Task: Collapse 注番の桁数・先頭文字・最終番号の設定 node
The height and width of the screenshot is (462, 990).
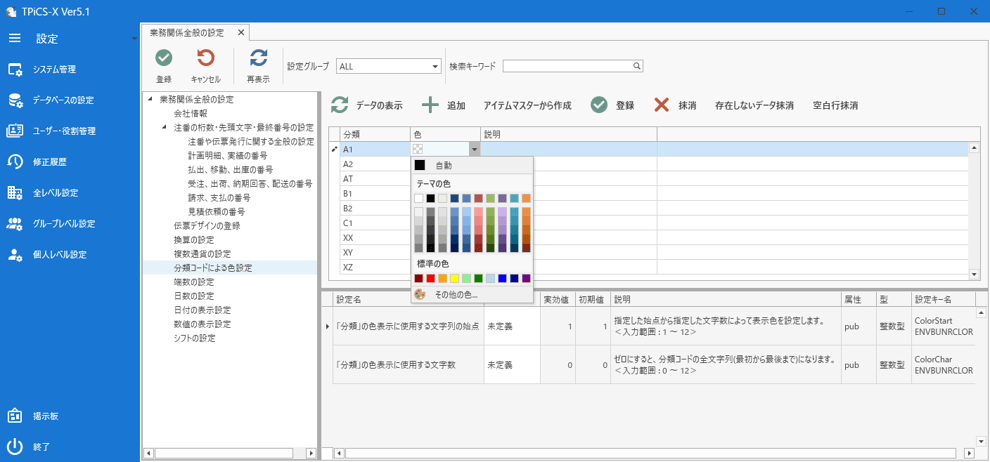Action: coord(164,128)
